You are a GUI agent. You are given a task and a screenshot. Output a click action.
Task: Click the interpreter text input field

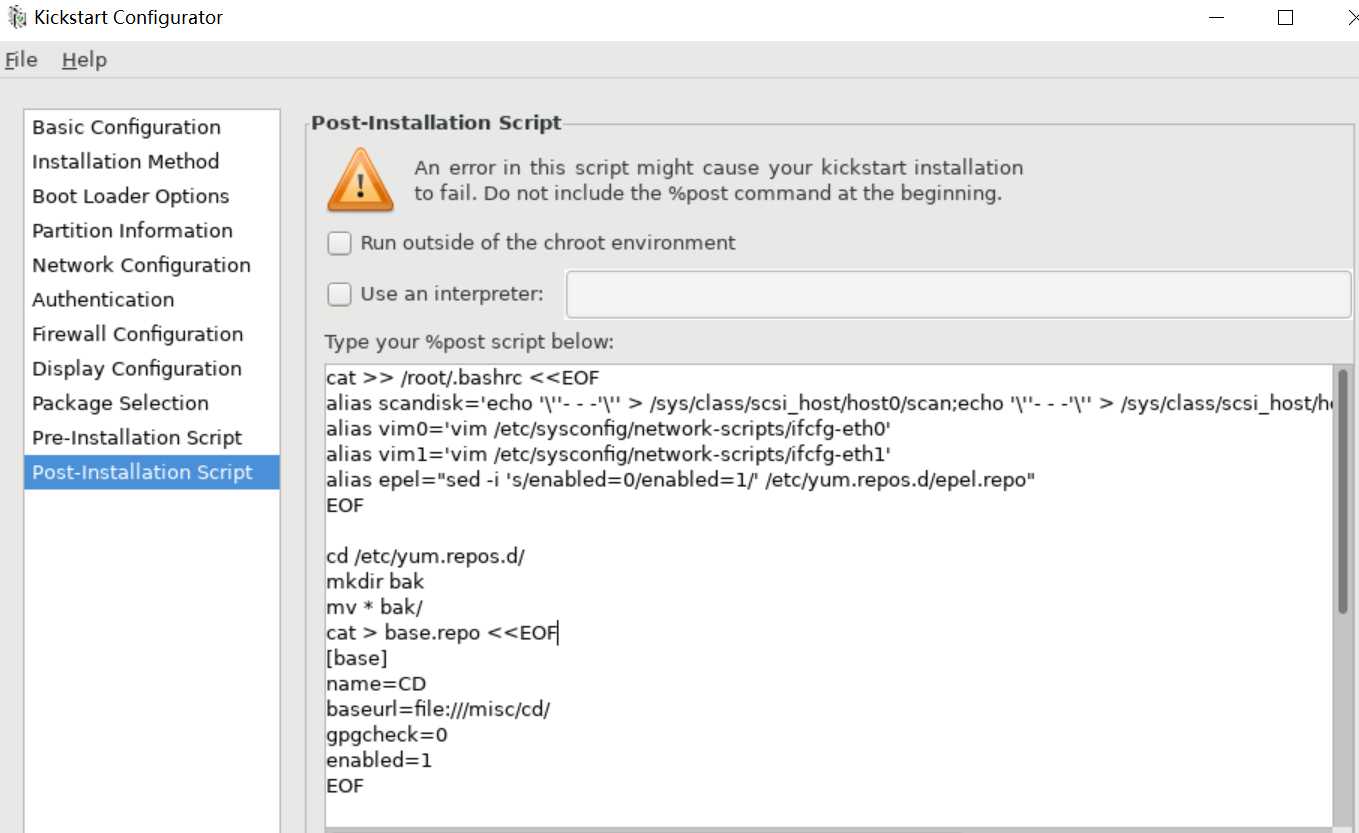[x=959, y=294]
